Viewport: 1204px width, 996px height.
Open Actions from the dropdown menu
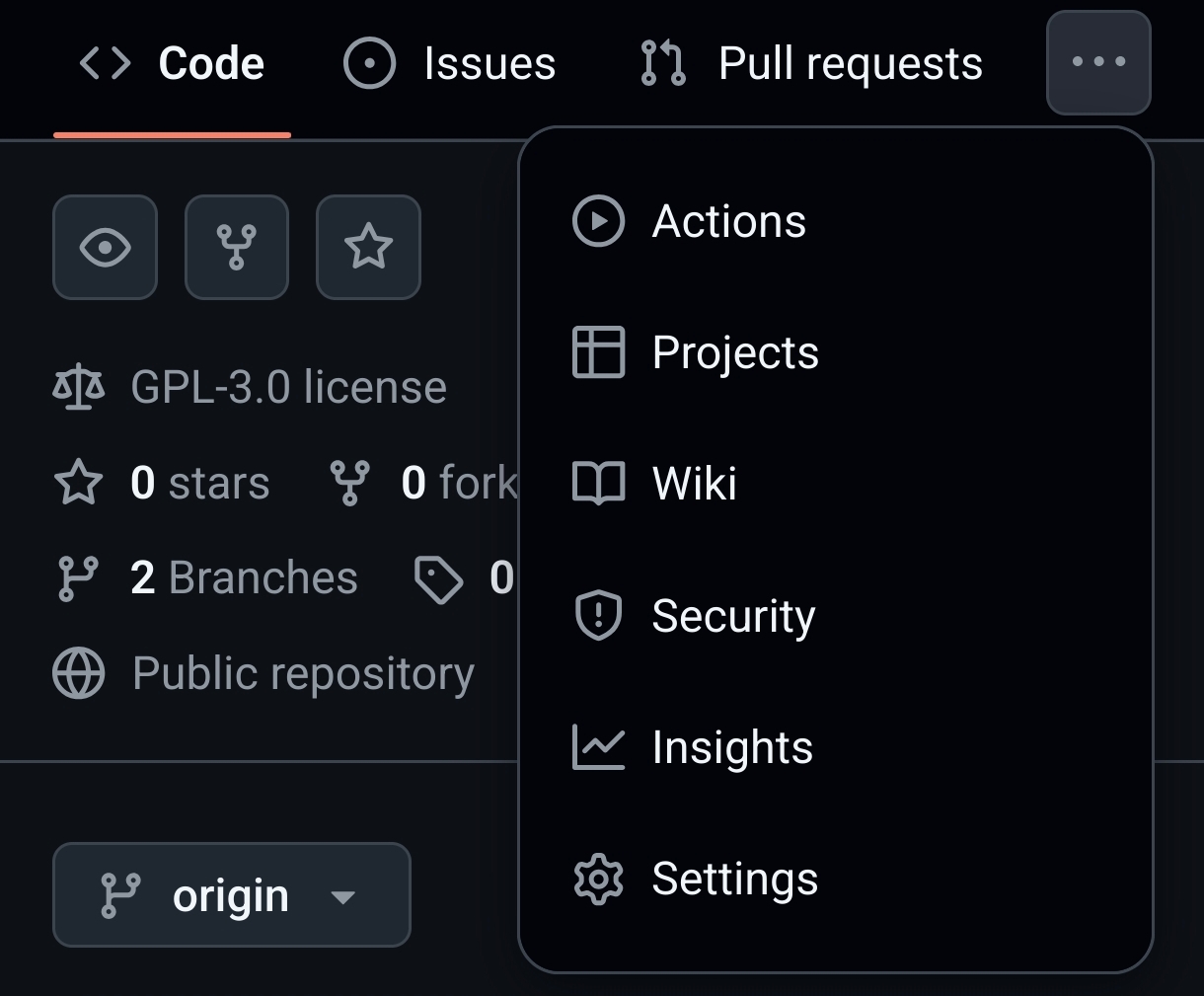tap(728, 221)
